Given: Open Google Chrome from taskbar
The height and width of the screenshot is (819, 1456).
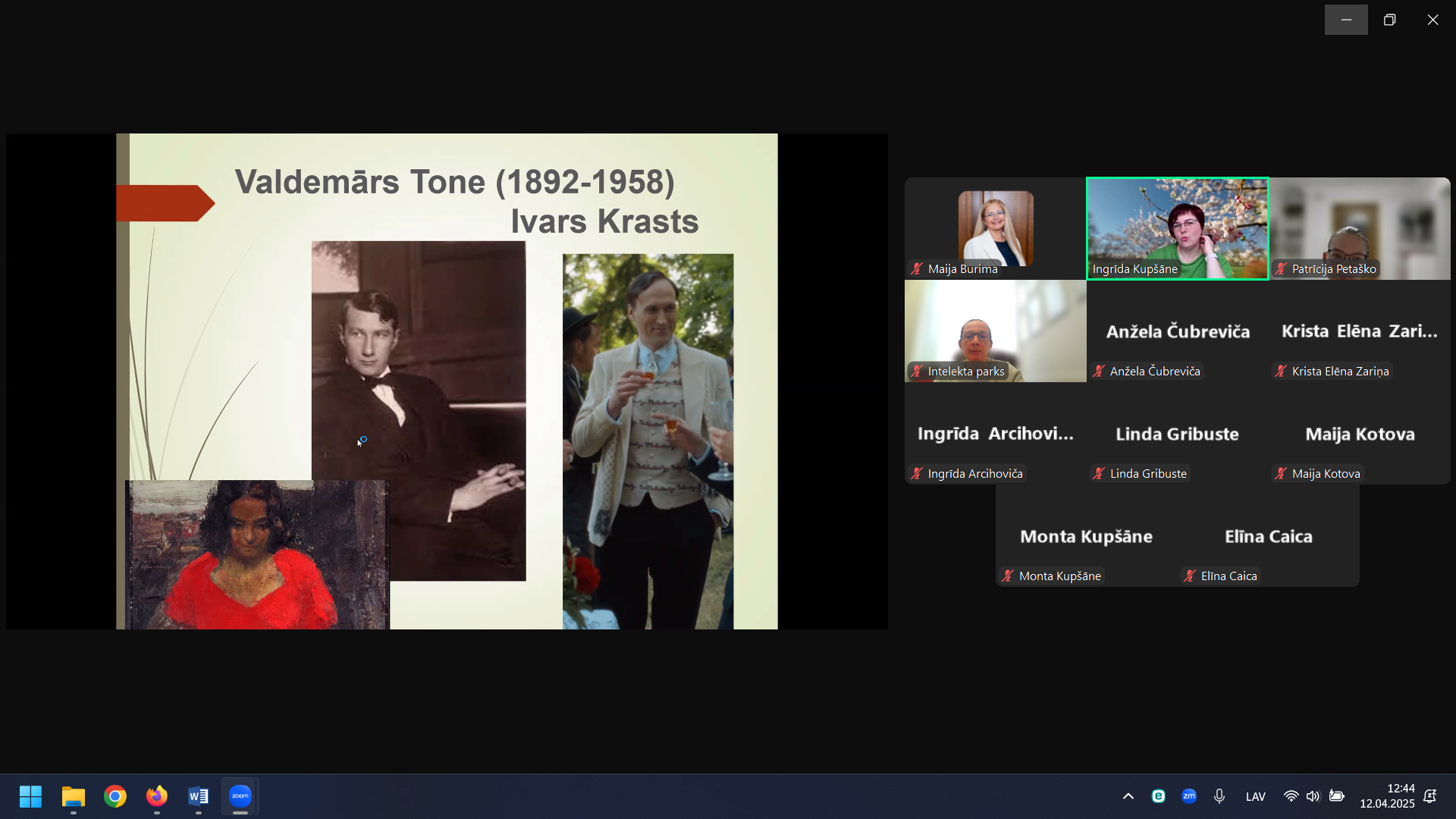Looking at the screenshot, I should tap(115, 796).
